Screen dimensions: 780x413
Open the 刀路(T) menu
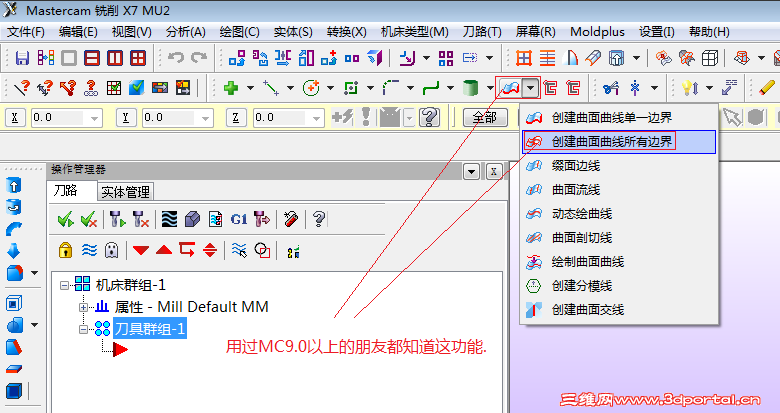pyautogui.click(x=482, y=32)
